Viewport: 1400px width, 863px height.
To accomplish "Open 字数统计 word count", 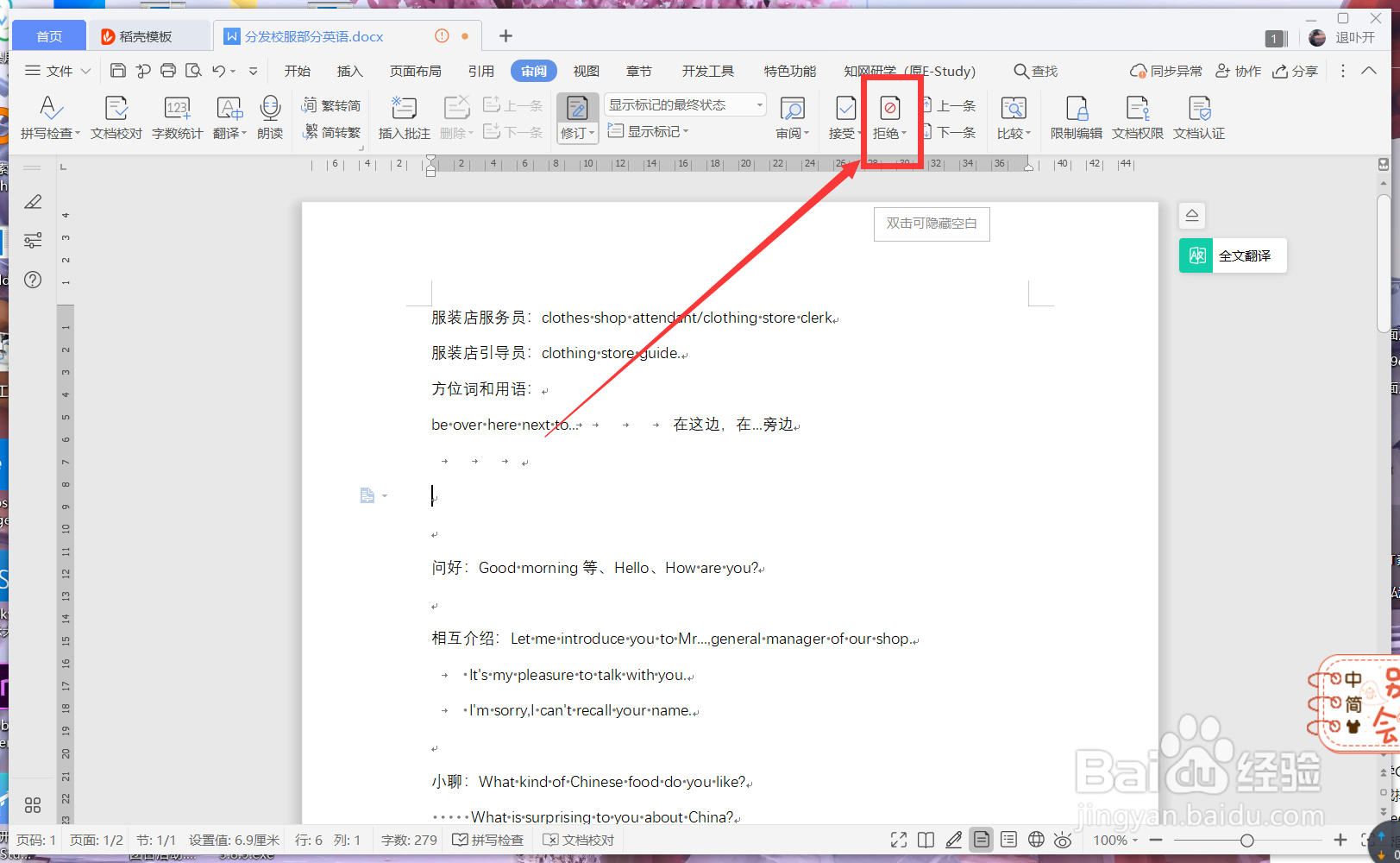I will [x=177, y=117].
